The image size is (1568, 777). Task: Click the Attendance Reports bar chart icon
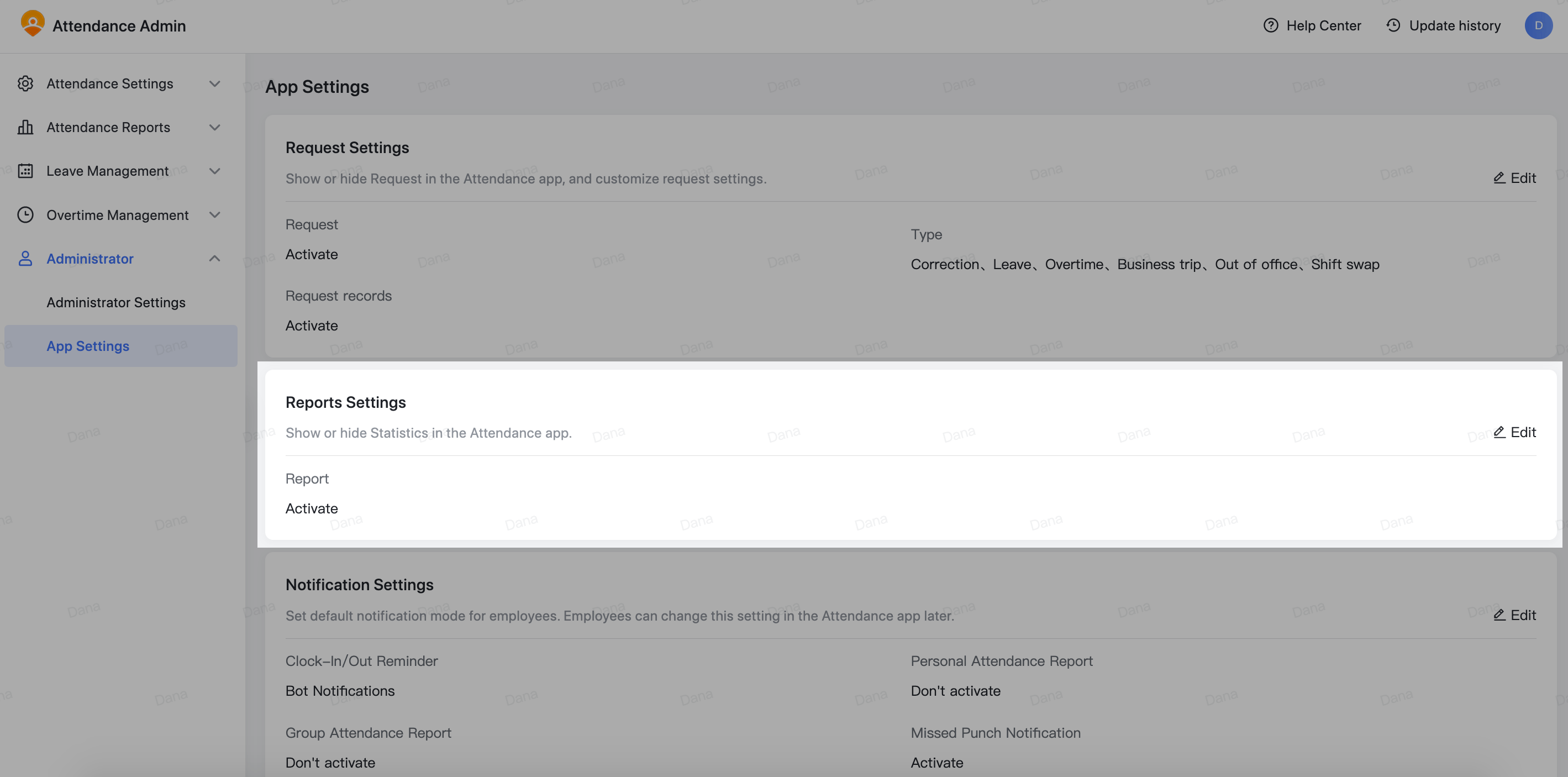click(x=25, y=127)
